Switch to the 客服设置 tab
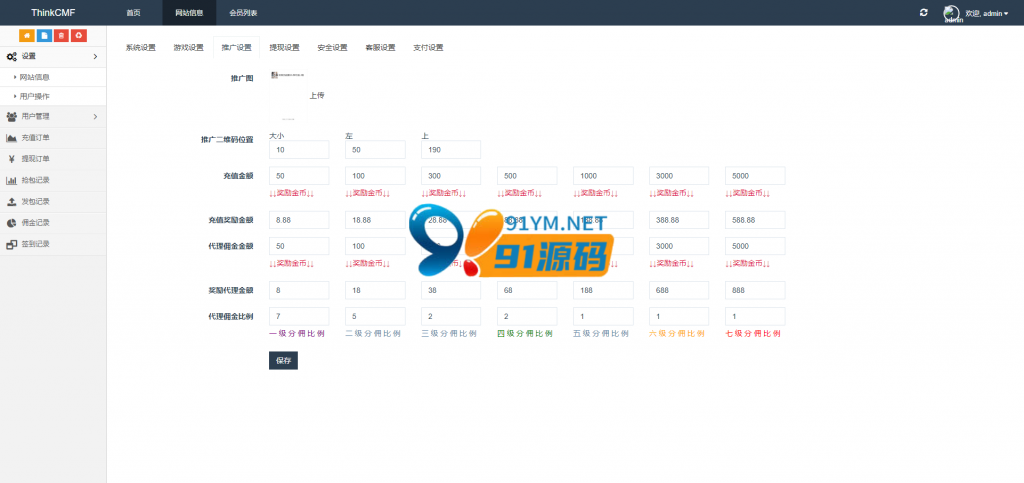The image size is (1024, 483). 381,48
